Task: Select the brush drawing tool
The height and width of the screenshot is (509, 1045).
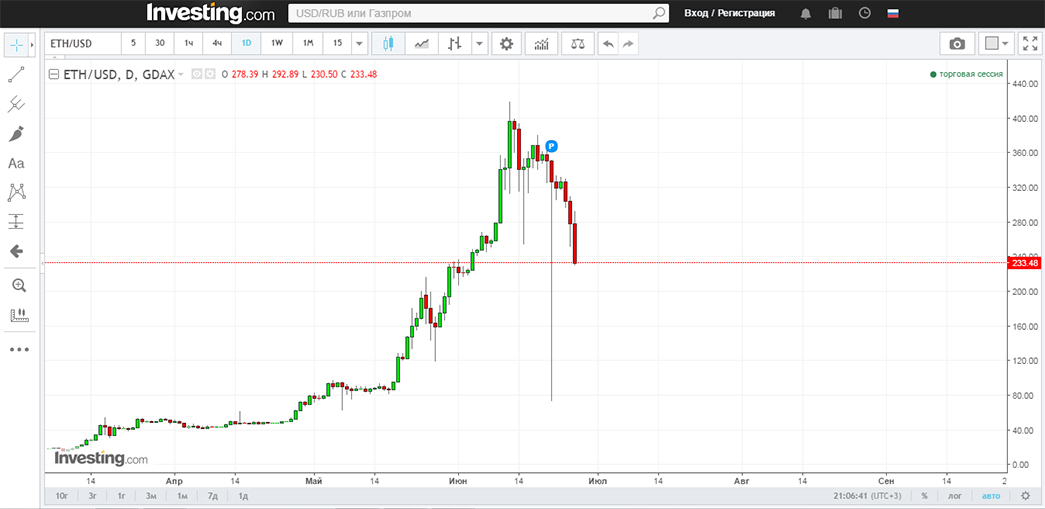Action: [16, 133]
